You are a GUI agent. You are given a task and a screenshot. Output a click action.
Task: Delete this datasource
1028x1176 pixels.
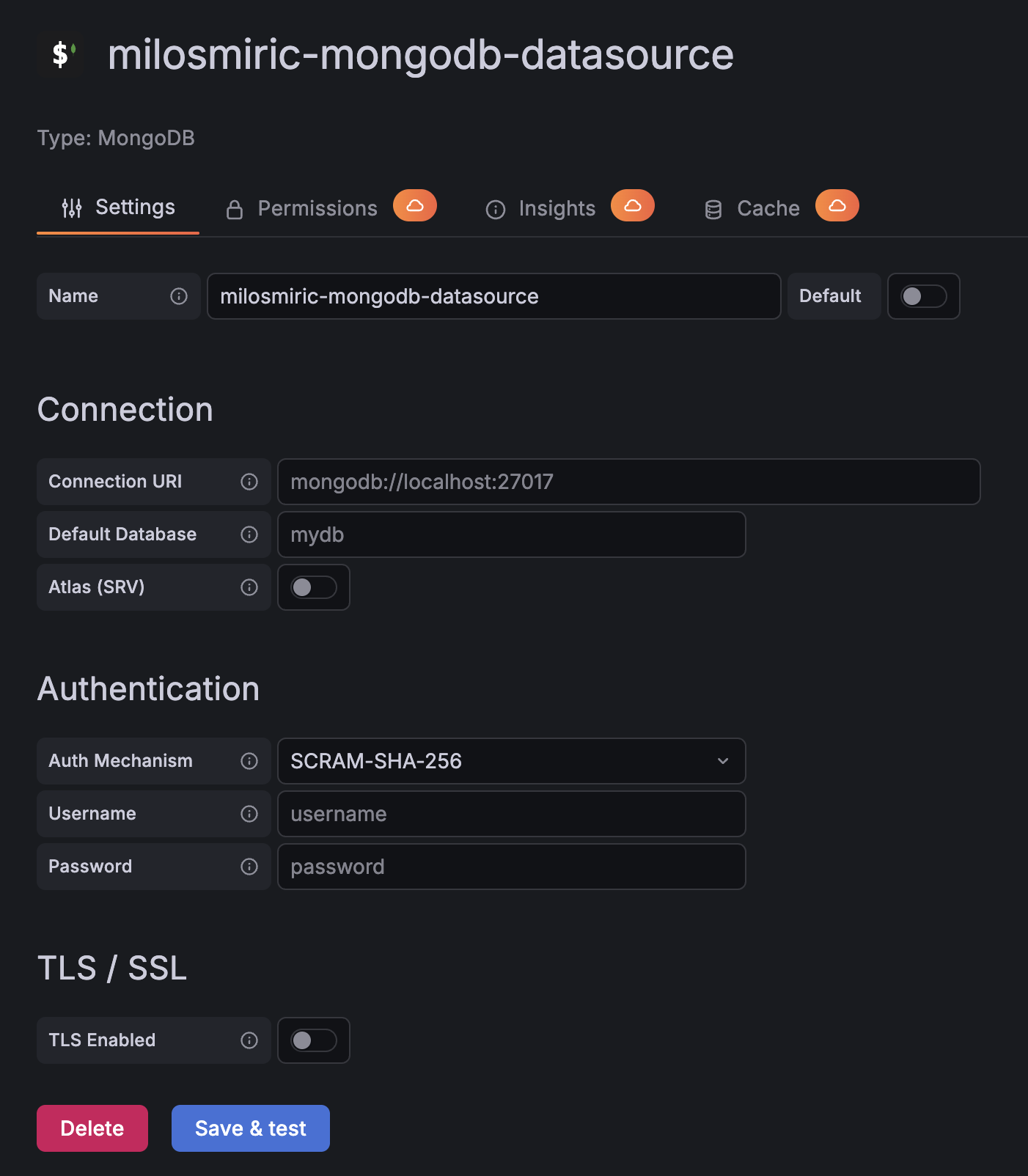point(92,1128)
